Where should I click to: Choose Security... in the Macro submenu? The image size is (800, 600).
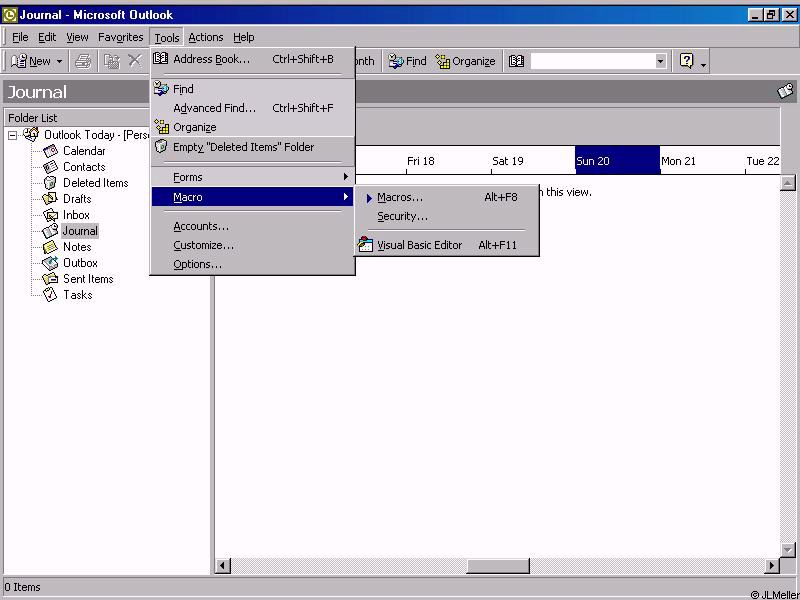446,216
